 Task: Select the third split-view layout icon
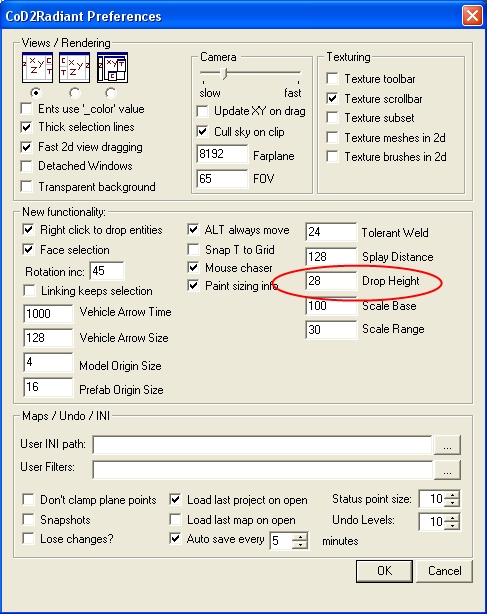(112, 67)
